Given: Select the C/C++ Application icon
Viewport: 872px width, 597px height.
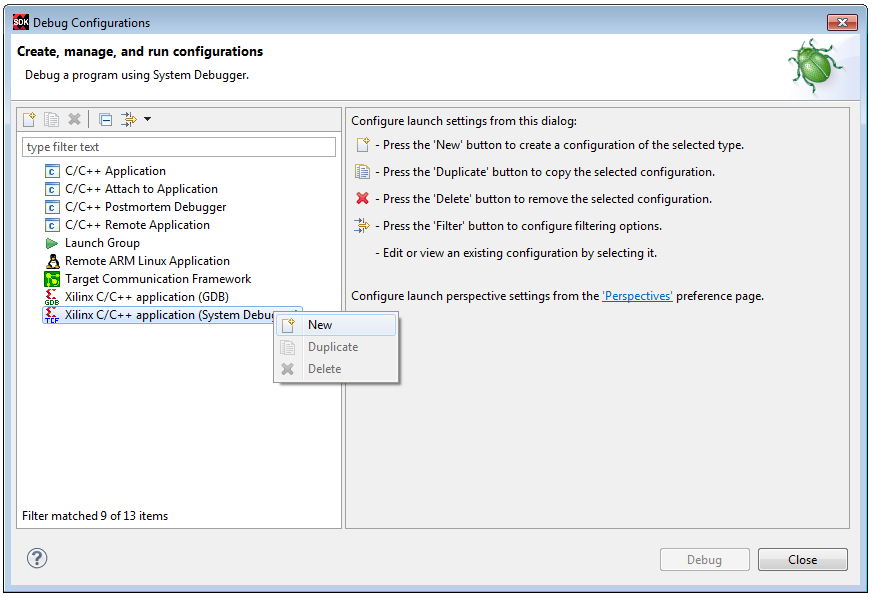Looking at the screenshot, I should coord(52,171).
